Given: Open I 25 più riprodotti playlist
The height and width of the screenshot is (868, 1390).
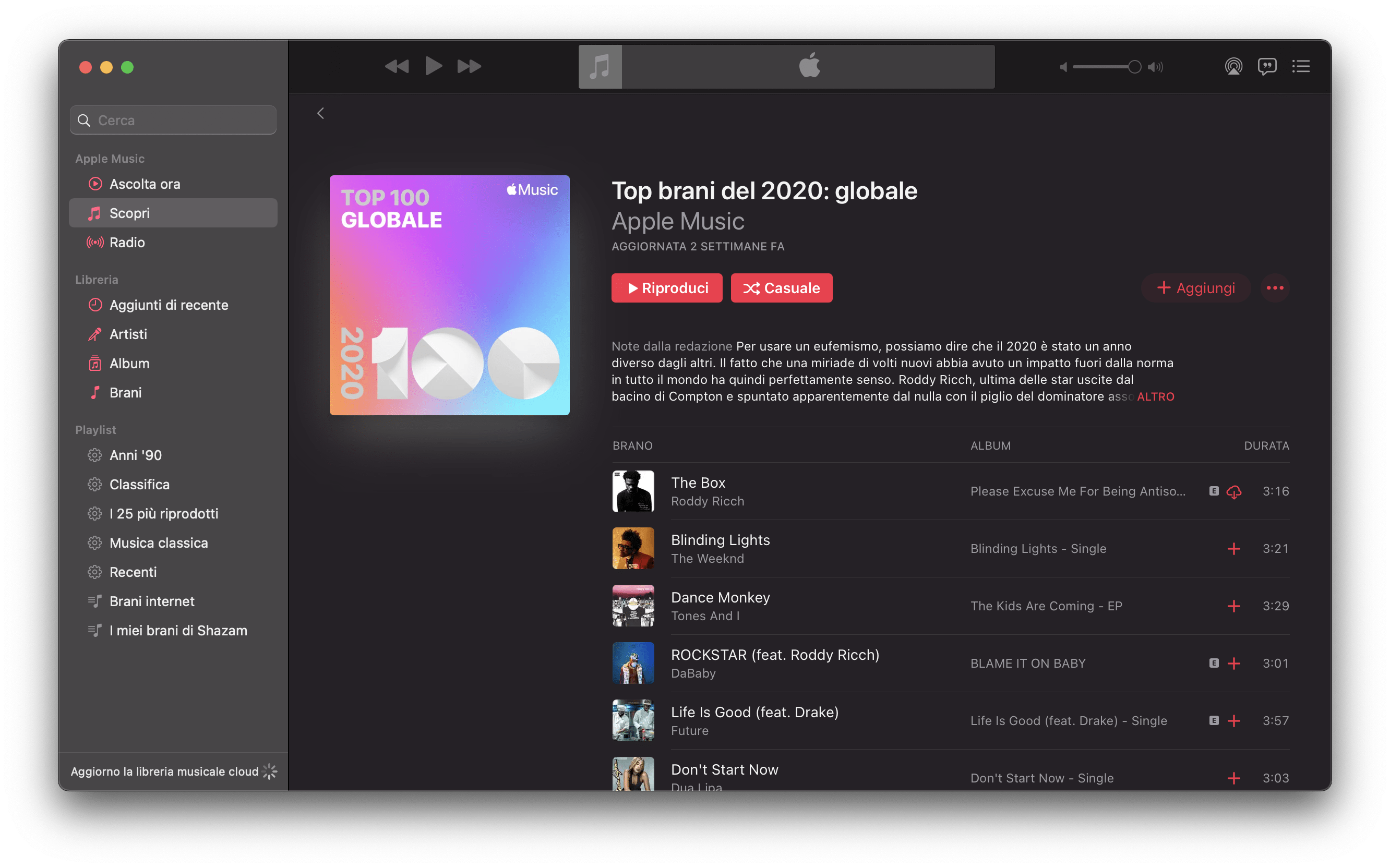Looking at the screenshot, I should click(x=173, y=514).
